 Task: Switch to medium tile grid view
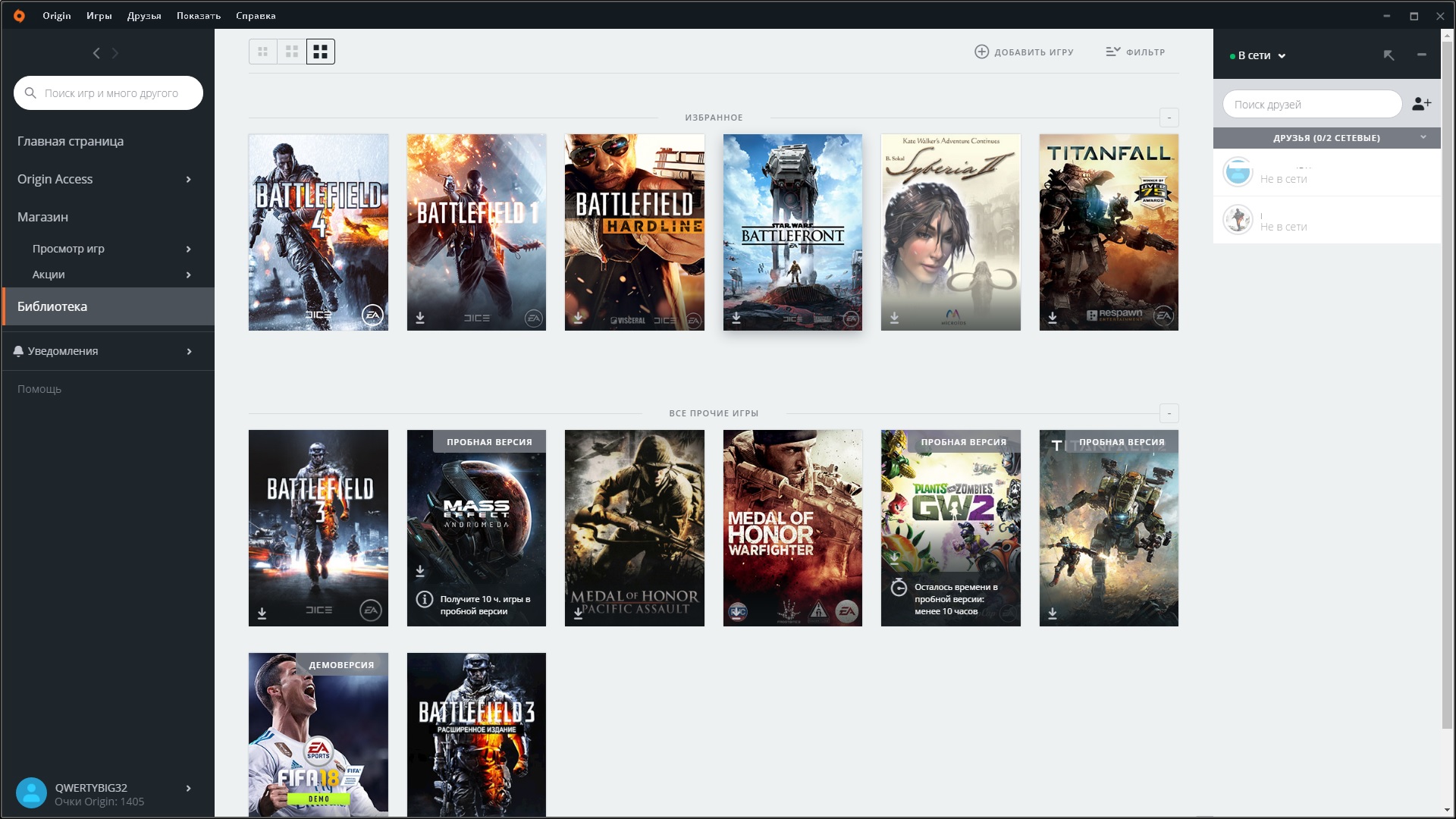coord(292,52)
